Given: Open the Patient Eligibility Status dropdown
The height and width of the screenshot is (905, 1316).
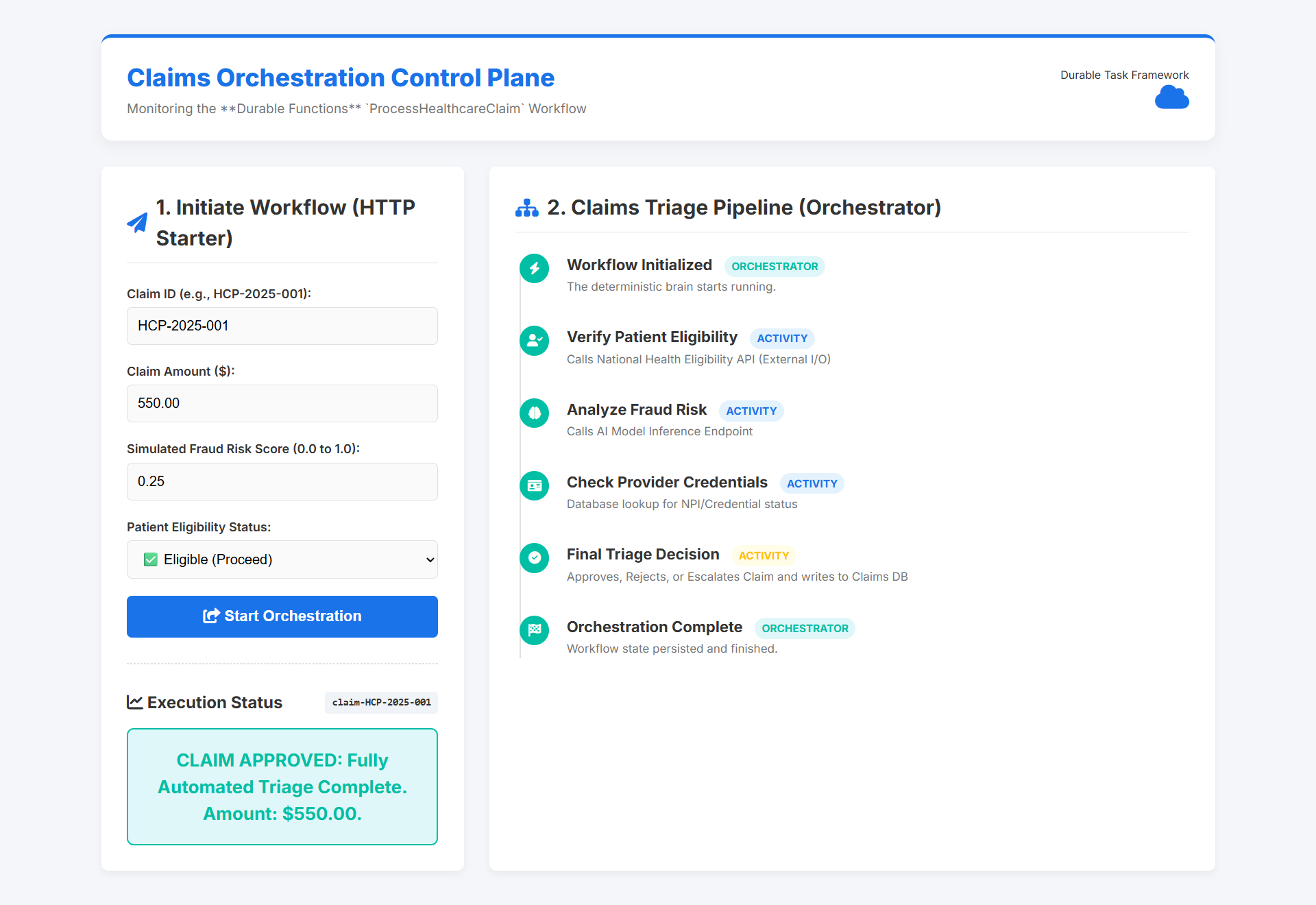Looking at the screenshot, I should (274, 559).
